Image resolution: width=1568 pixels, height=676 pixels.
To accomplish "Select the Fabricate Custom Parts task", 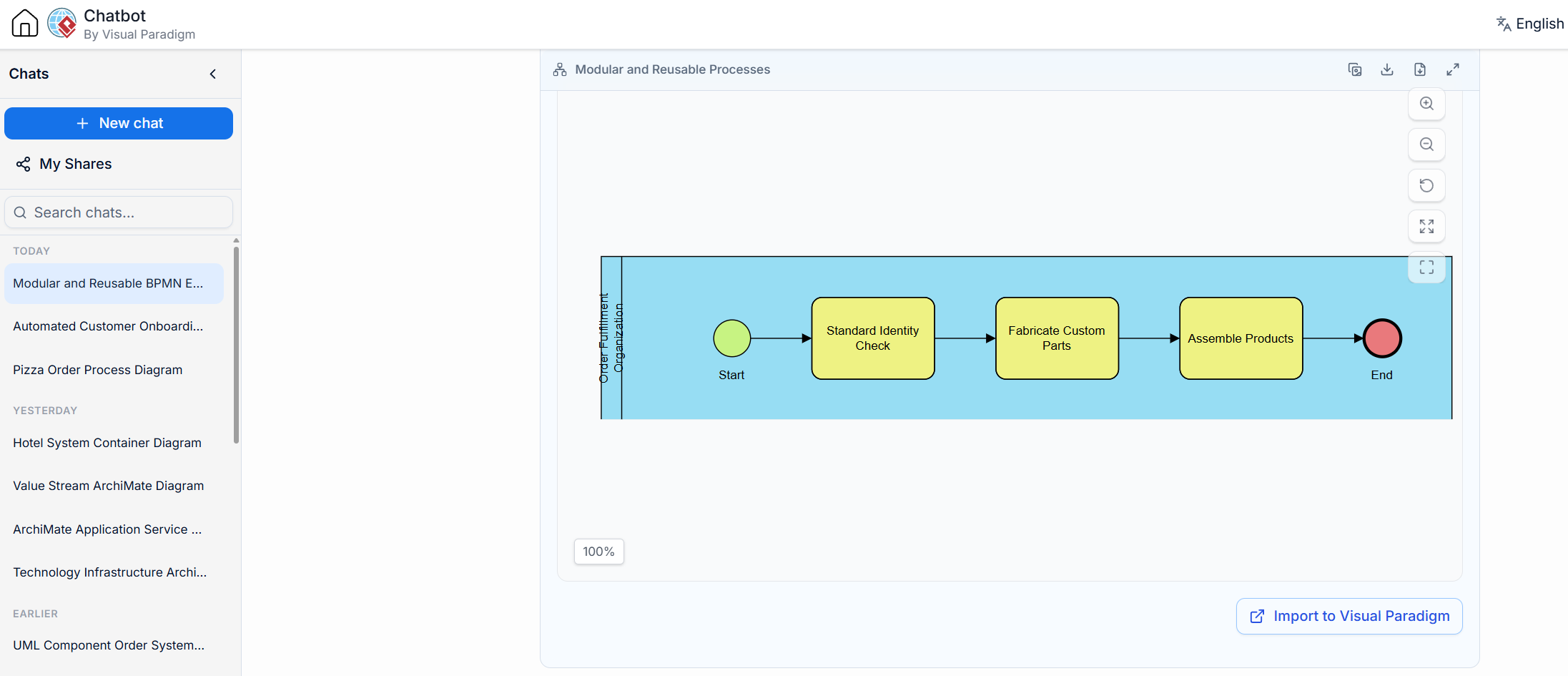I will (x=1057, y=338).
